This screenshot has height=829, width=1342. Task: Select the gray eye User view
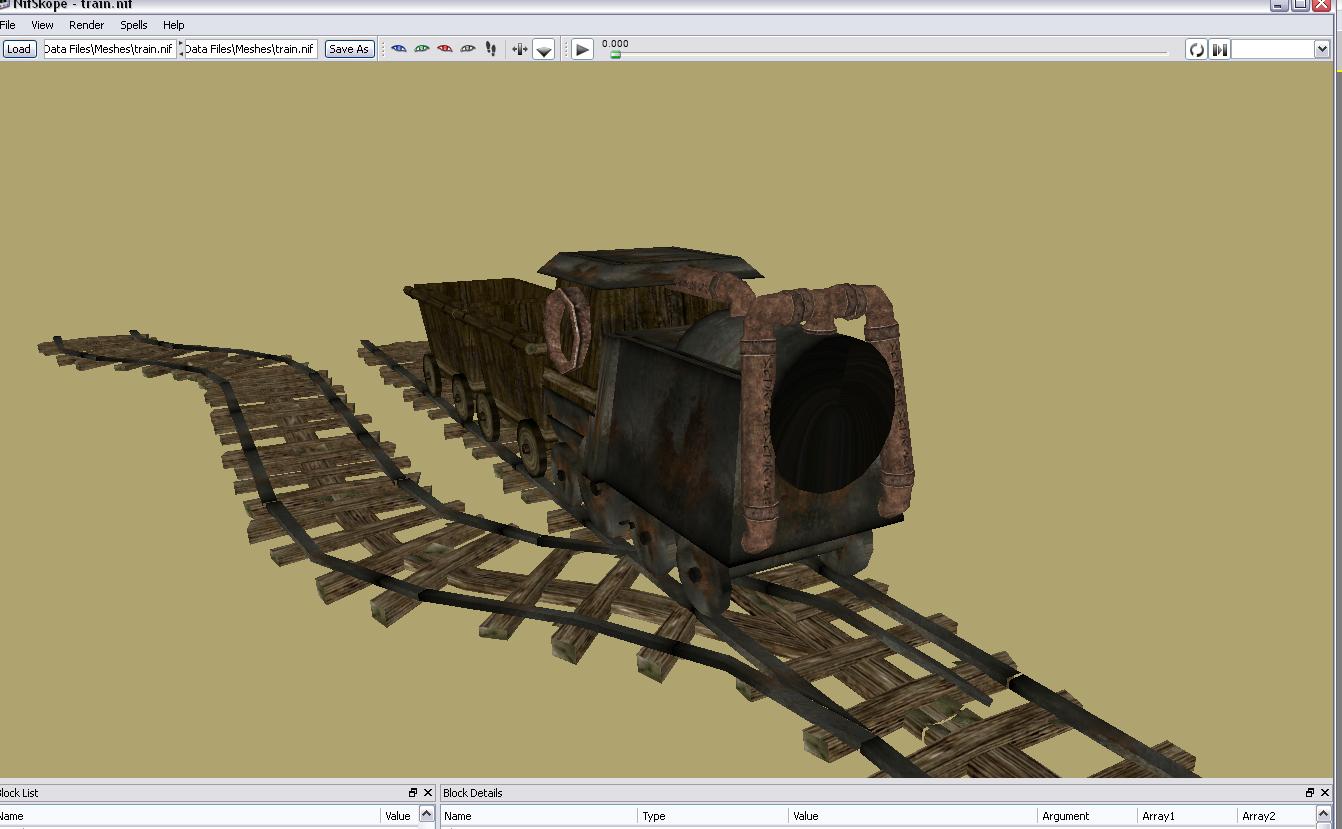click(x=468, y=49)
